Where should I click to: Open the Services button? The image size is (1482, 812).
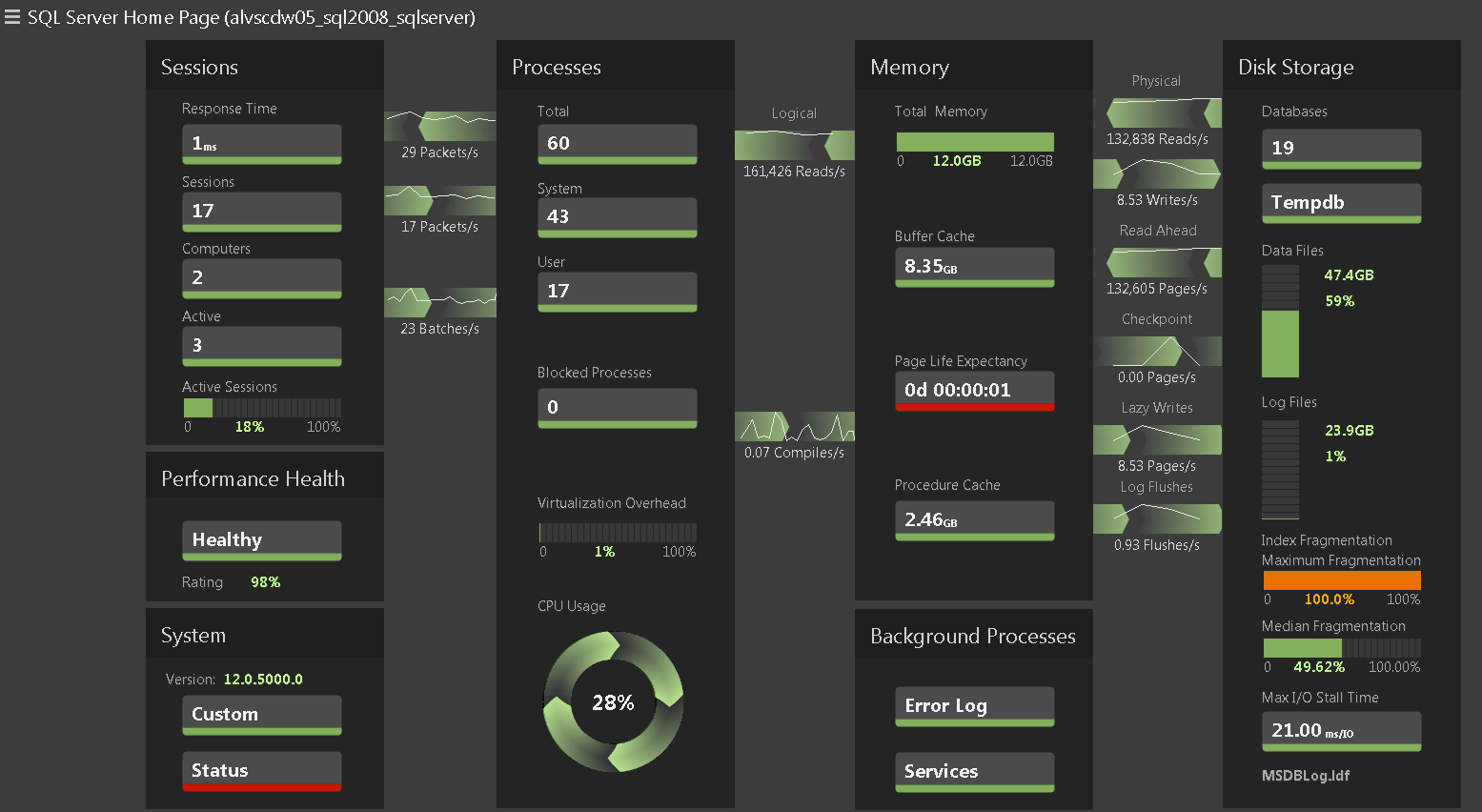(974, 772)
